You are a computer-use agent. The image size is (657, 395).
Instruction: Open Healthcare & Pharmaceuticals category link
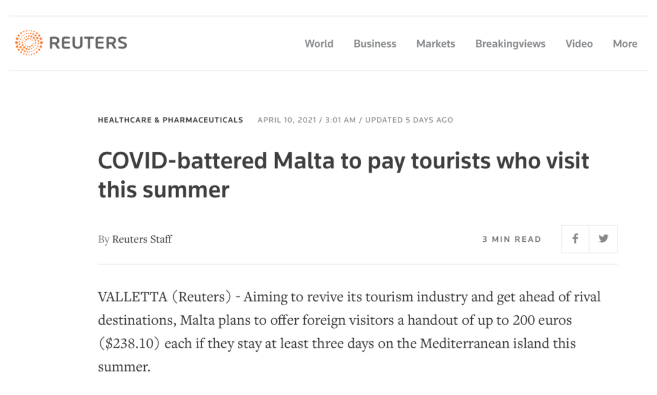(170, 120)
